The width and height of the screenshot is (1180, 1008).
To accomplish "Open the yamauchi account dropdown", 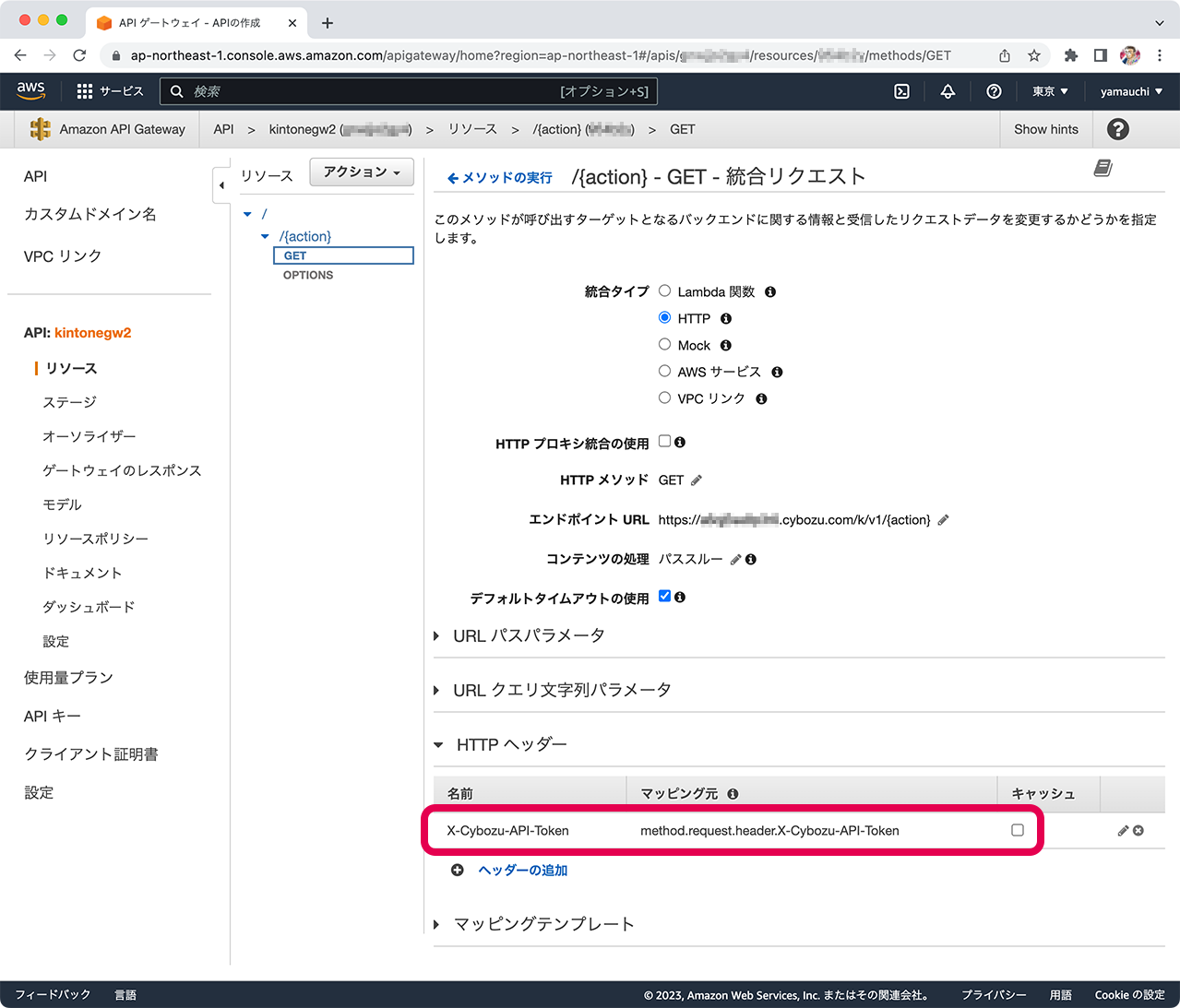I will point(1131,91).
